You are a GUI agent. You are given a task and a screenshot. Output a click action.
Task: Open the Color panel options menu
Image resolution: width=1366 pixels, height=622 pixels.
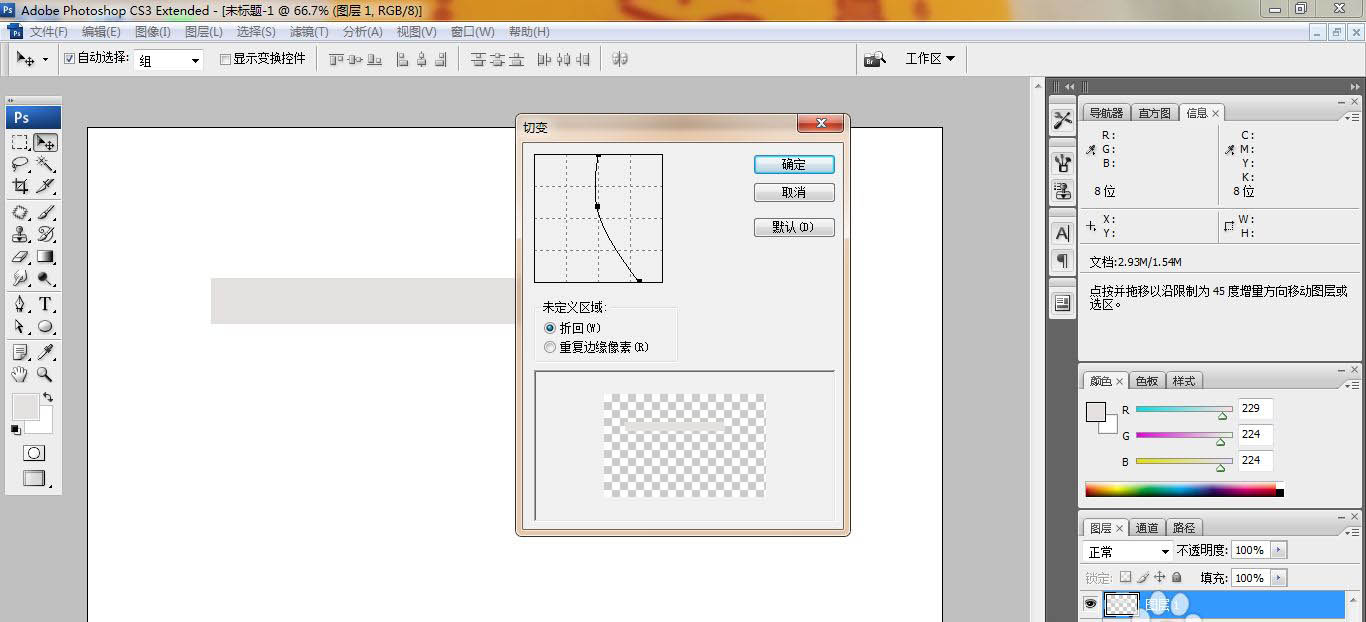point(1353,384)
